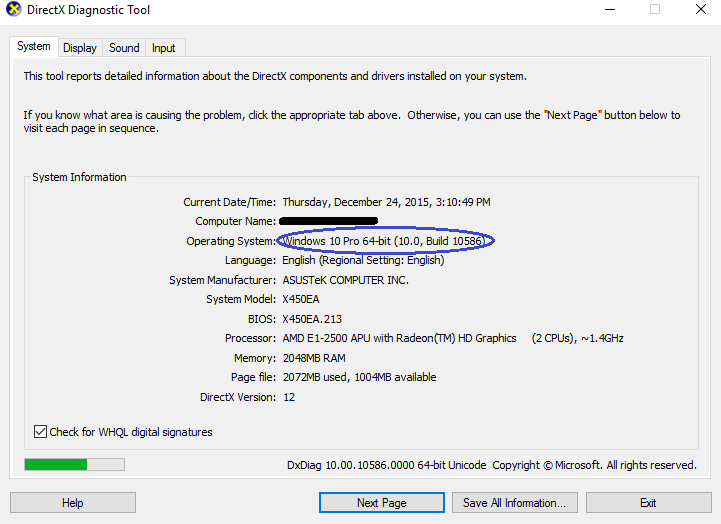
Task: Click the Computer Name label
Action: coord(235,221)
